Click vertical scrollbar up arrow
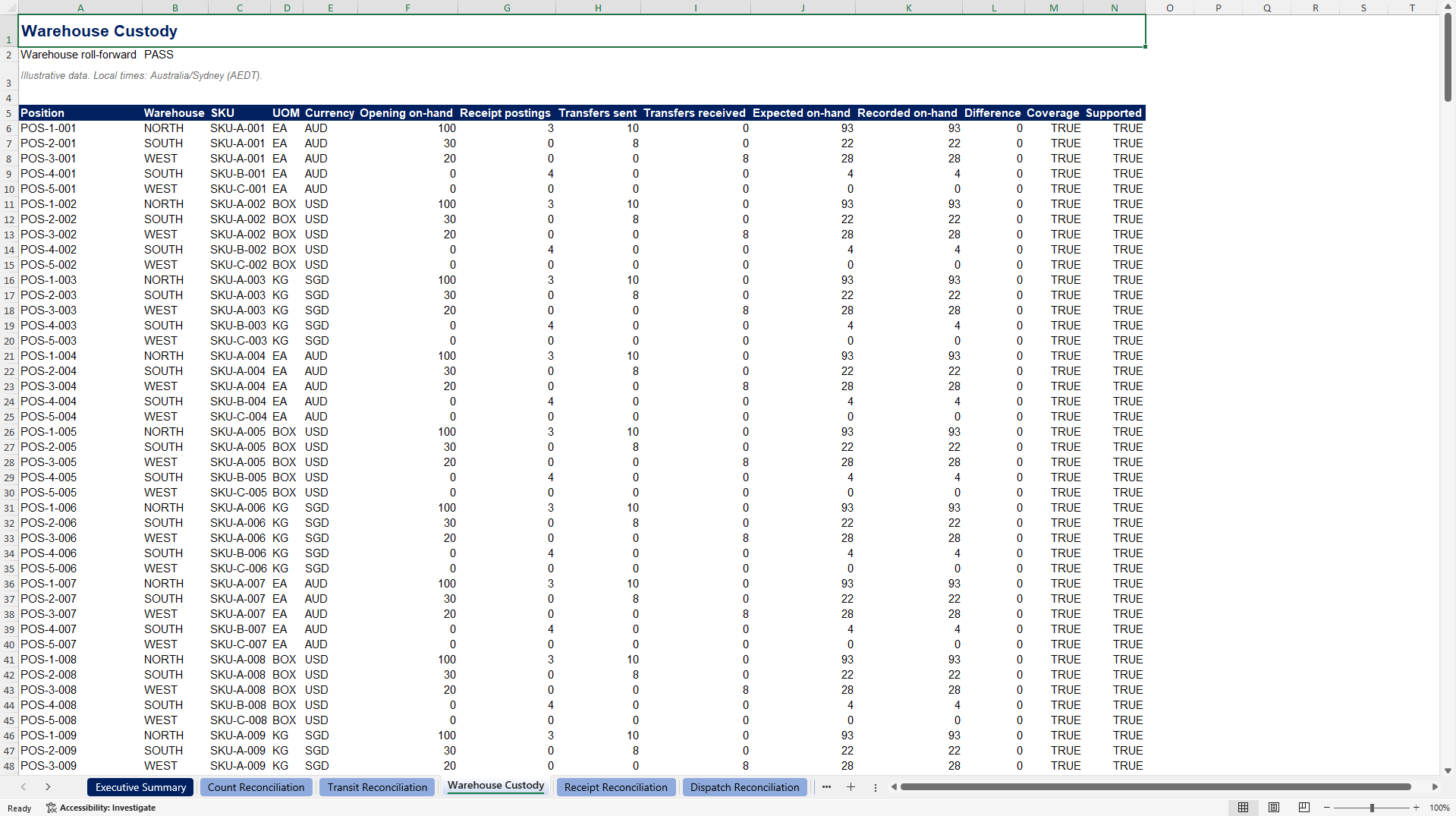This screenshot has width=1456, height=816. click(1448, 8)
